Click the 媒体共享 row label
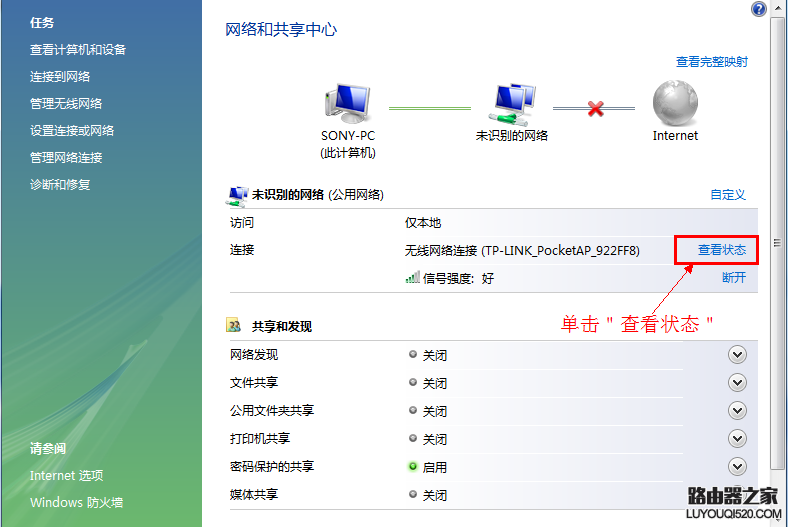 coord(254,495)
